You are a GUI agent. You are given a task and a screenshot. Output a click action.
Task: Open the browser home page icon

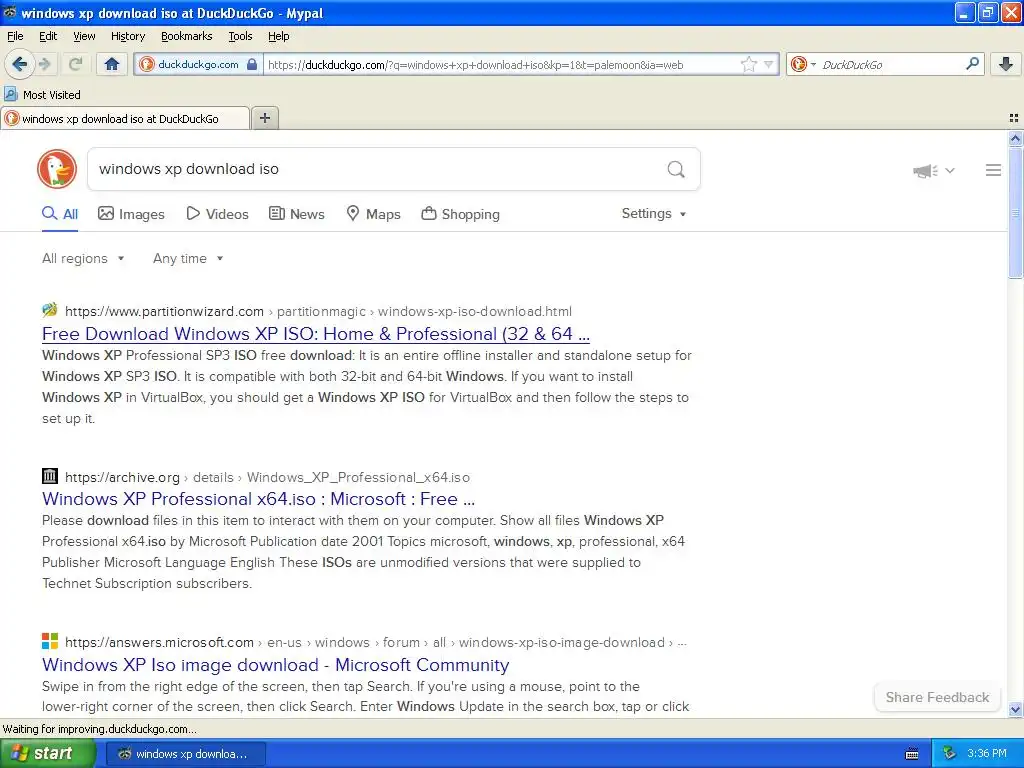(x=112, y=64)
